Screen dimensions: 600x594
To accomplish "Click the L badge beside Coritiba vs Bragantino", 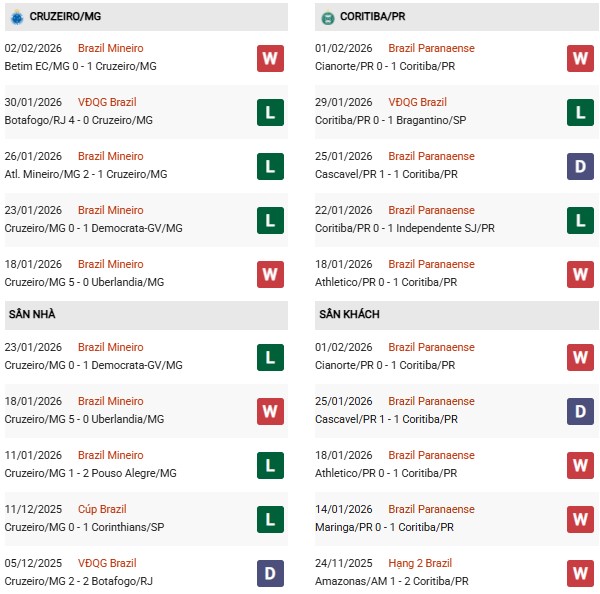I will click(x=581, y=112).
